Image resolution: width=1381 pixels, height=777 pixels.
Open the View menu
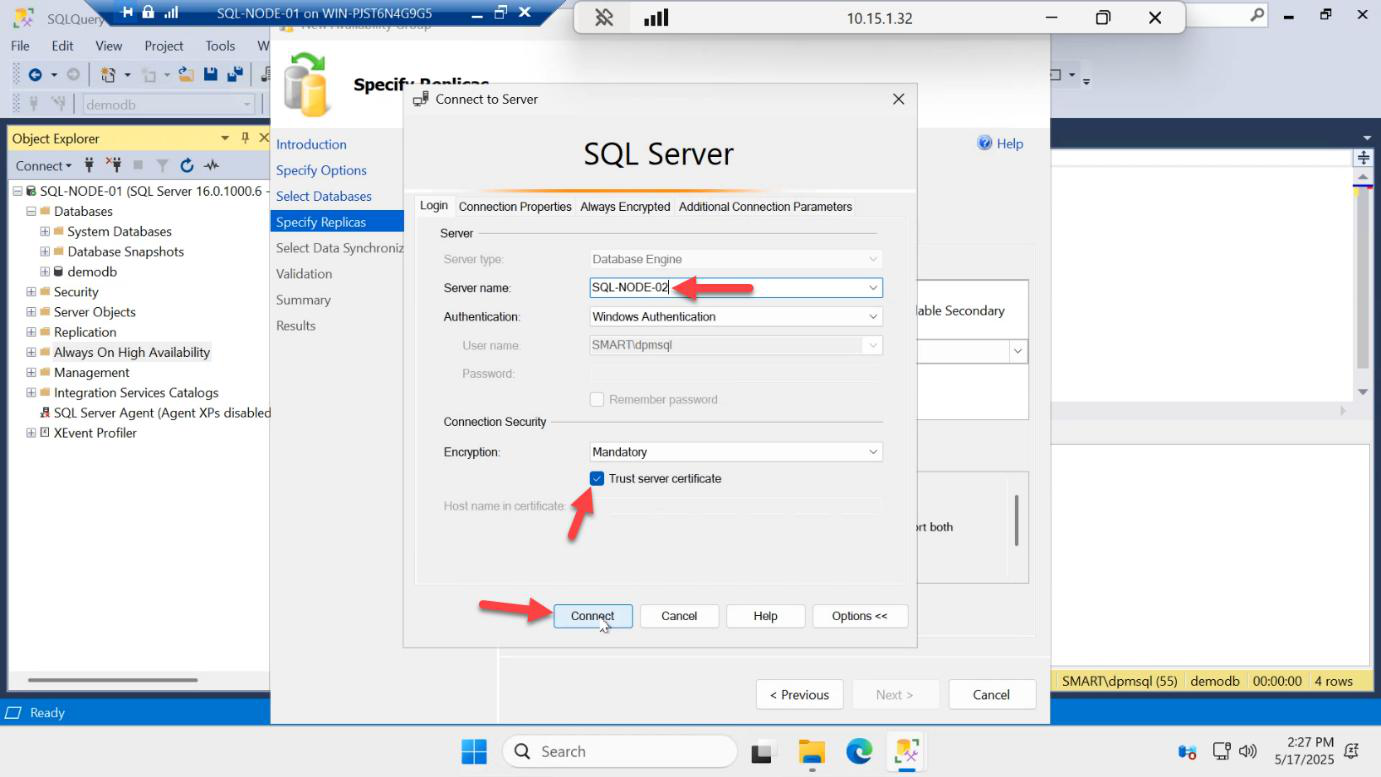pos(109,46)
